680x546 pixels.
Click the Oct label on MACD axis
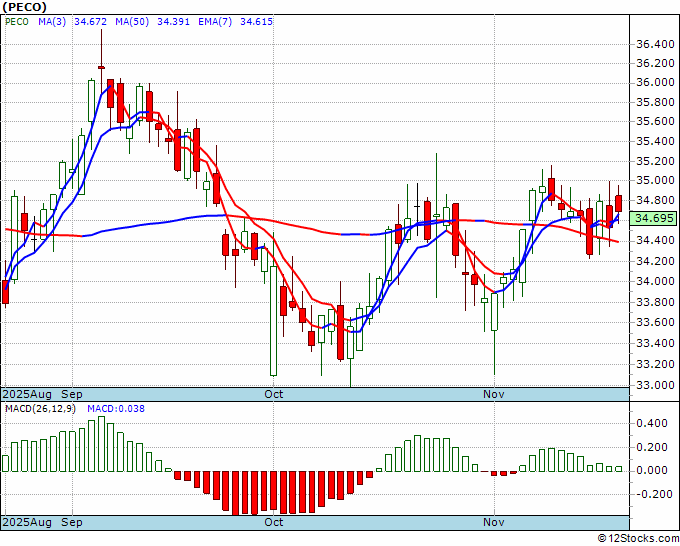274,522
